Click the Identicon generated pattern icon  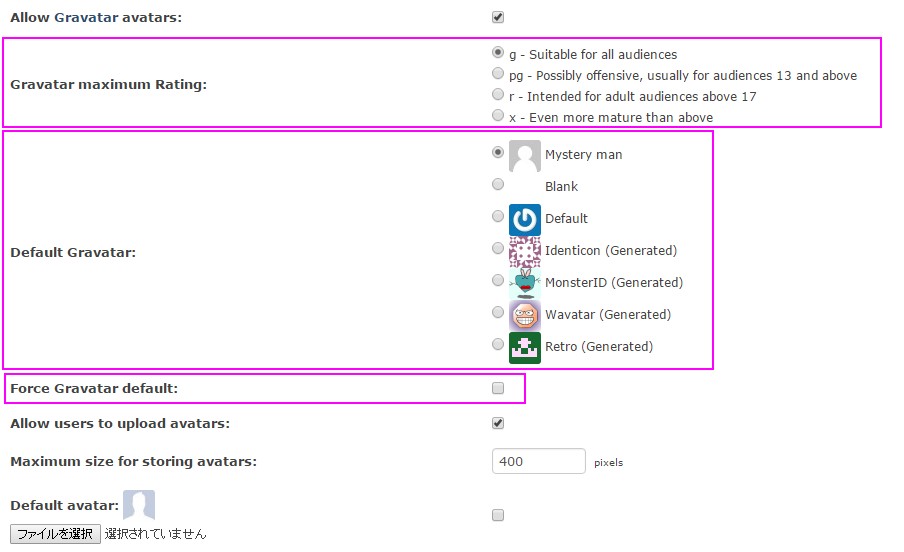pyautogui.click(x=525, y=251)
